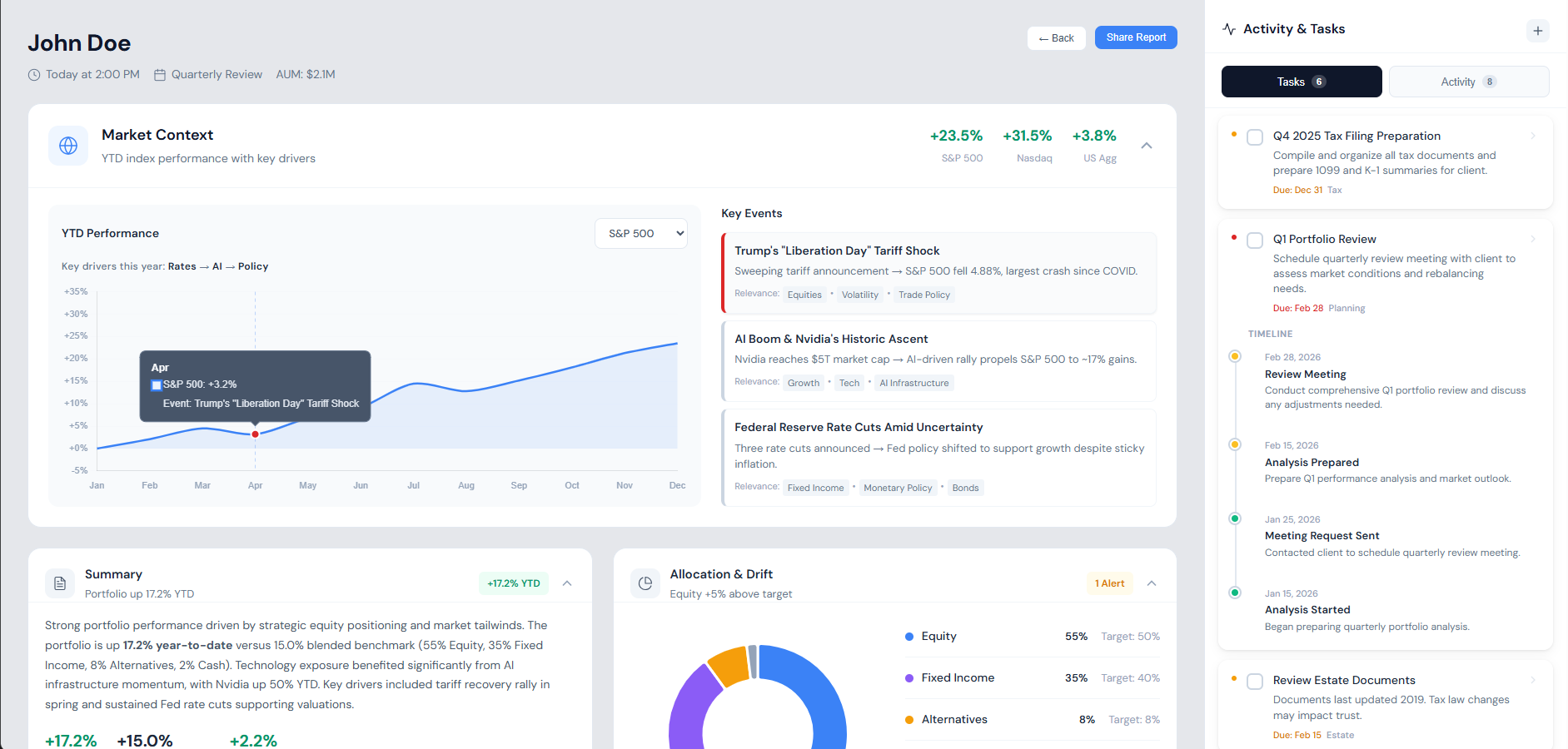
Task: Mark Q1 Portfolio Review as complete
Action: [1255, 240]
